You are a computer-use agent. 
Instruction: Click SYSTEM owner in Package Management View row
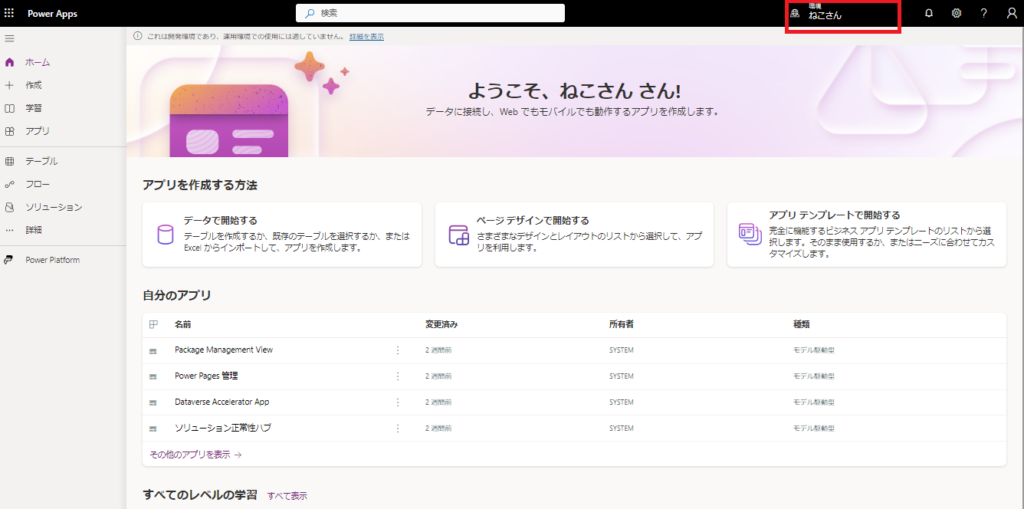pos(621,350)
